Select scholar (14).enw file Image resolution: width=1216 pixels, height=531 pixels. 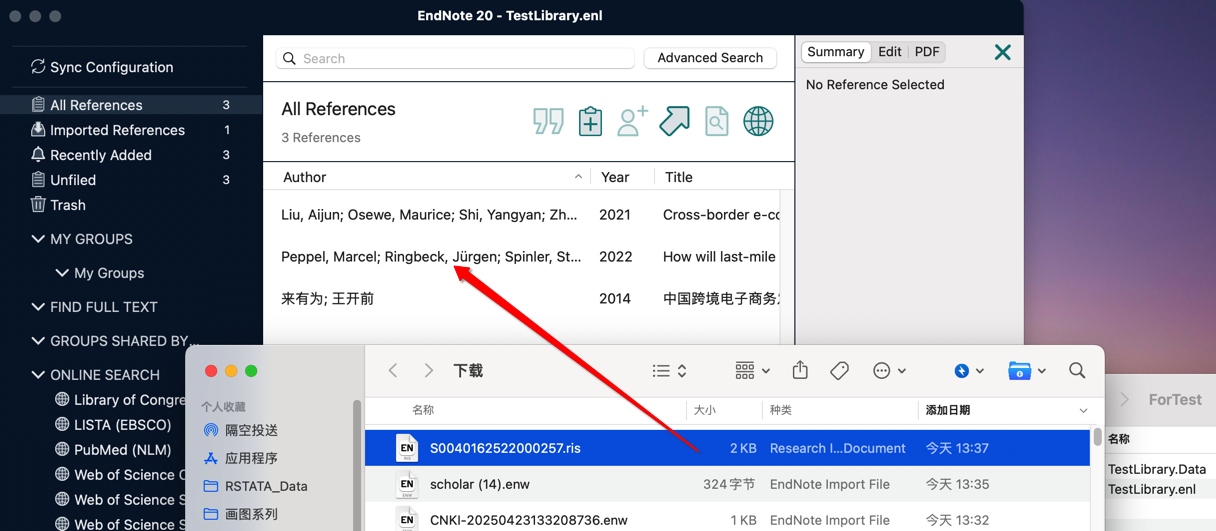click(x=728, y=484)
